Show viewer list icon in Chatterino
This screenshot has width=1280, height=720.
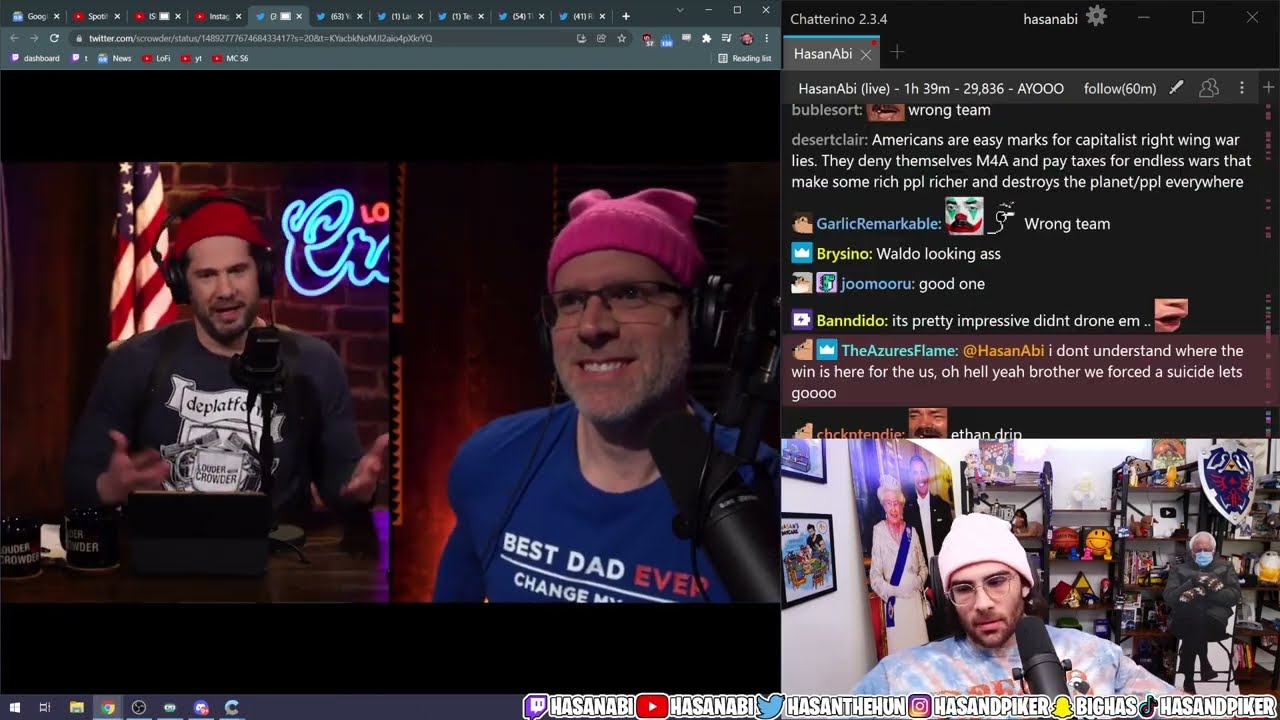(x=1209, y=88)
